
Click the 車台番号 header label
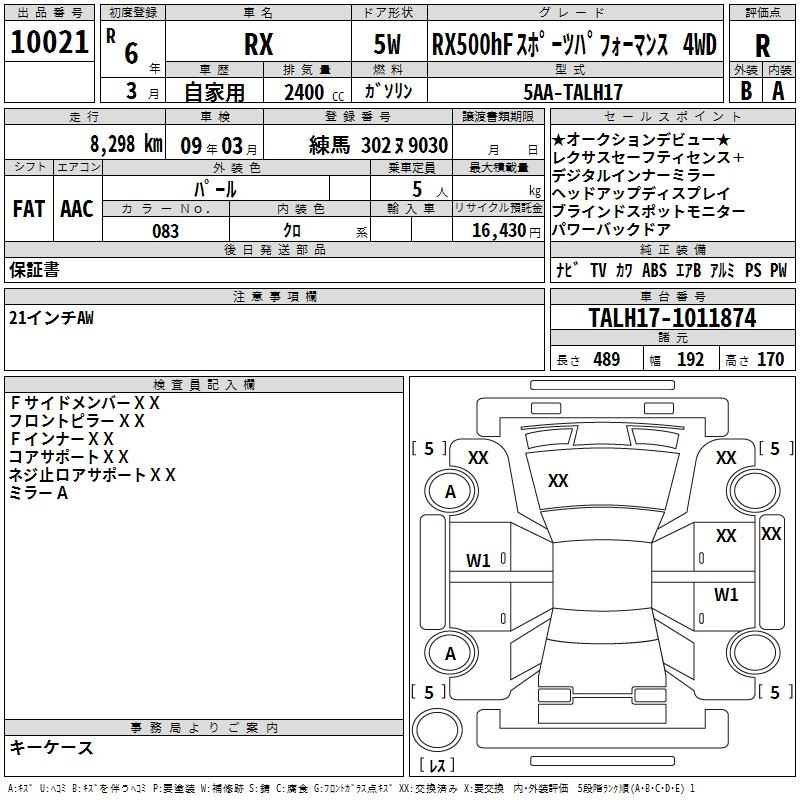coord(672,296)
